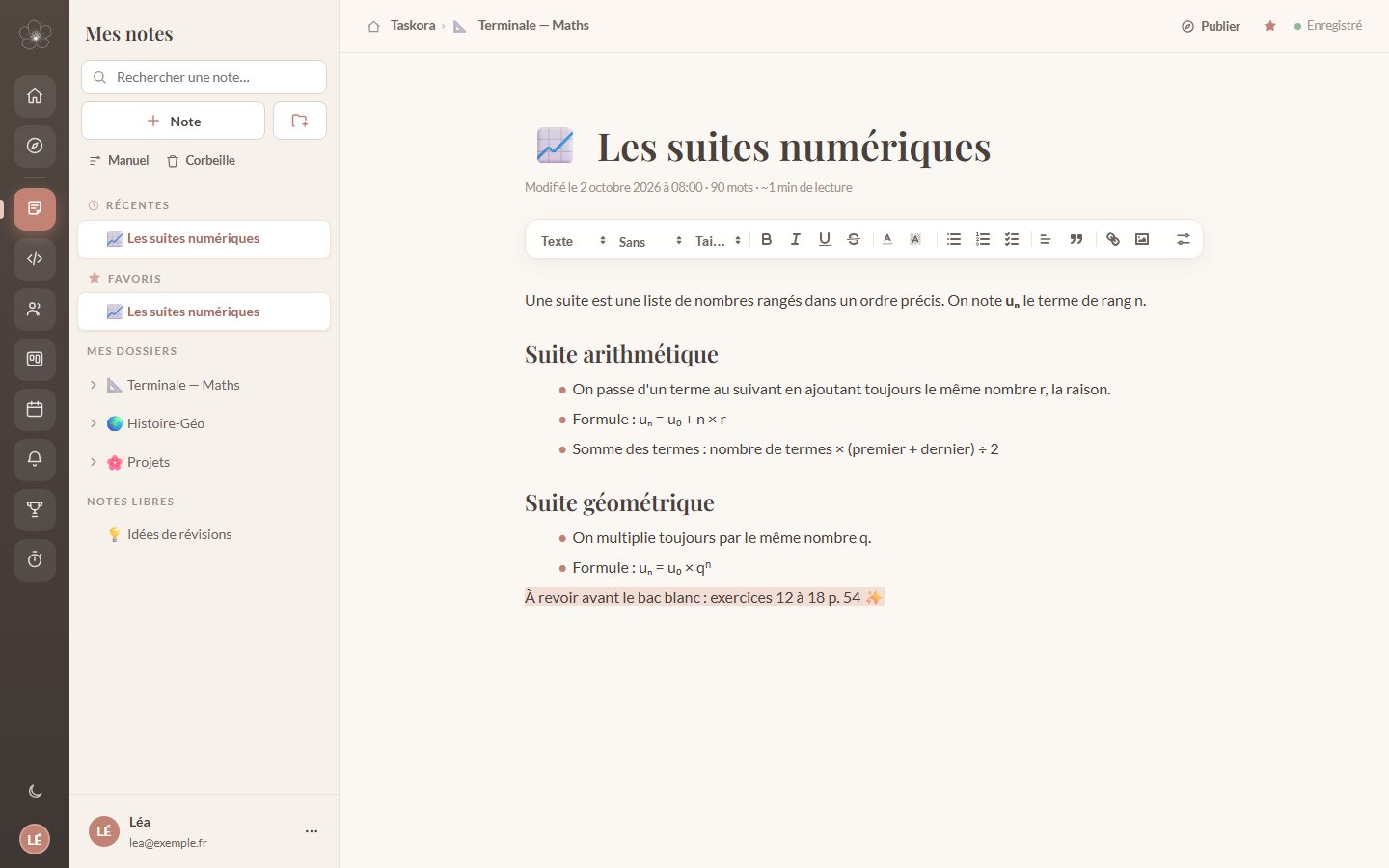This screenshot has height=868, width=1389.
Task: Insert a link
Action: (1113, 239)
